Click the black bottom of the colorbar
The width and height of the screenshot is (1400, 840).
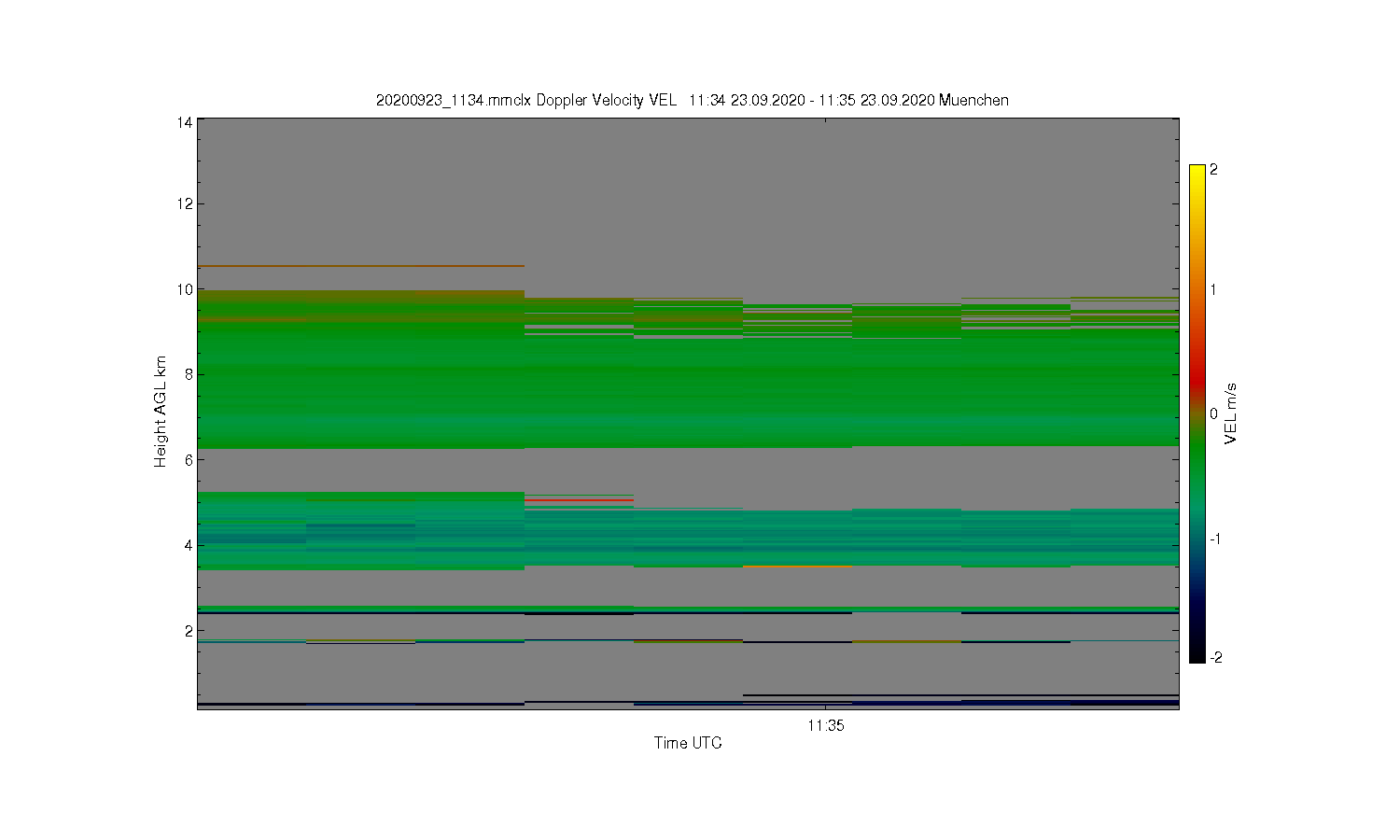(x=1197, y=653)
